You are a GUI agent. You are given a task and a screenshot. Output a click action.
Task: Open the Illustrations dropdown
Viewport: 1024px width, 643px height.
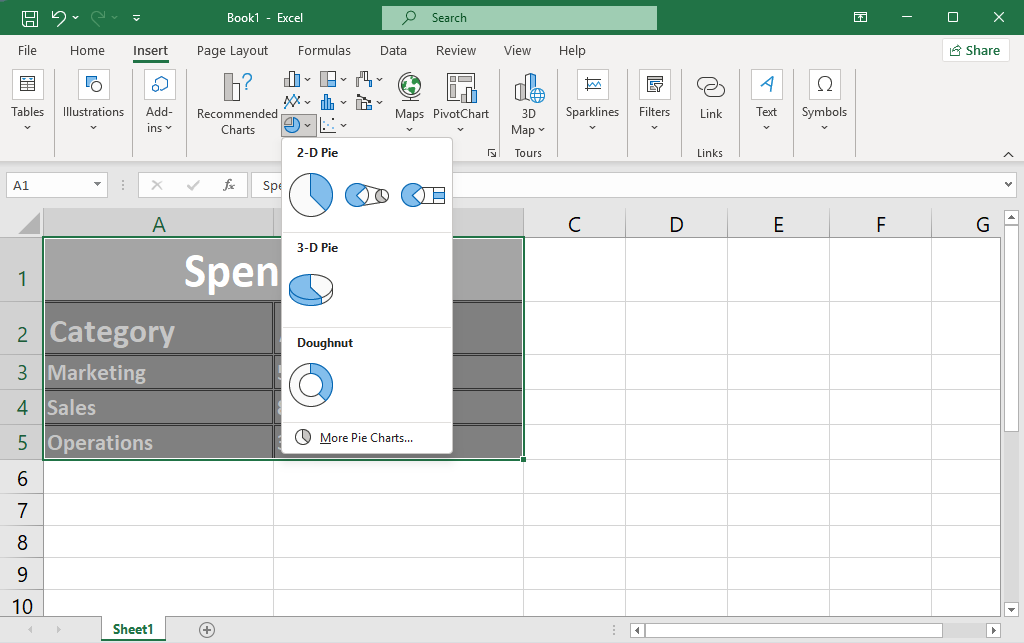point(93,101)
